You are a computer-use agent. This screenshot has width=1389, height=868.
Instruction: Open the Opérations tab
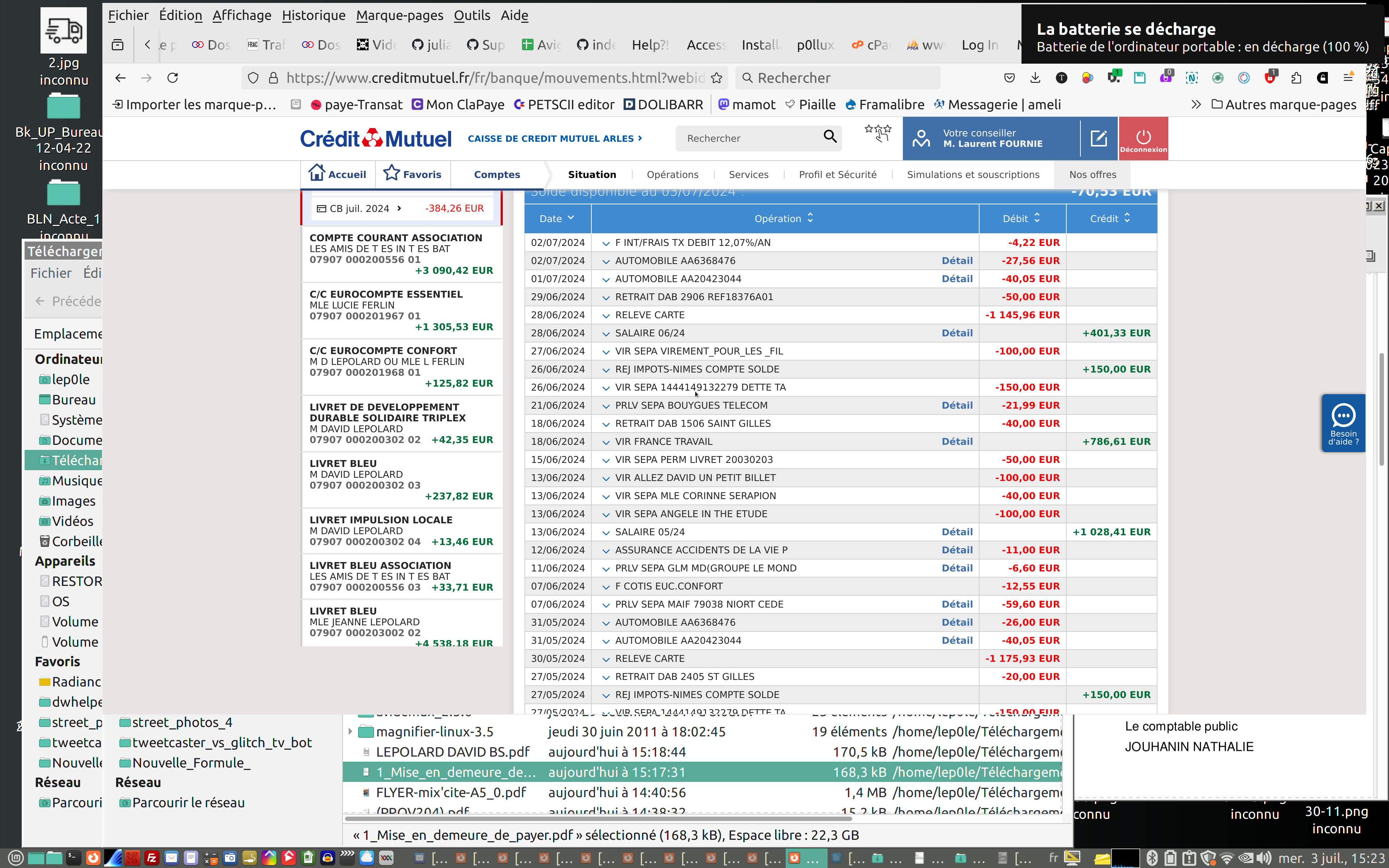pyautogui.click(x=672, y=175)
